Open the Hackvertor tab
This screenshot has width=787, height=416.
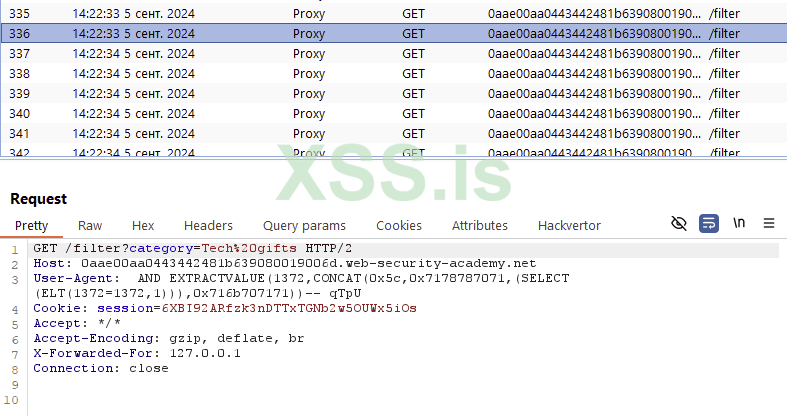tap(569, 226)
